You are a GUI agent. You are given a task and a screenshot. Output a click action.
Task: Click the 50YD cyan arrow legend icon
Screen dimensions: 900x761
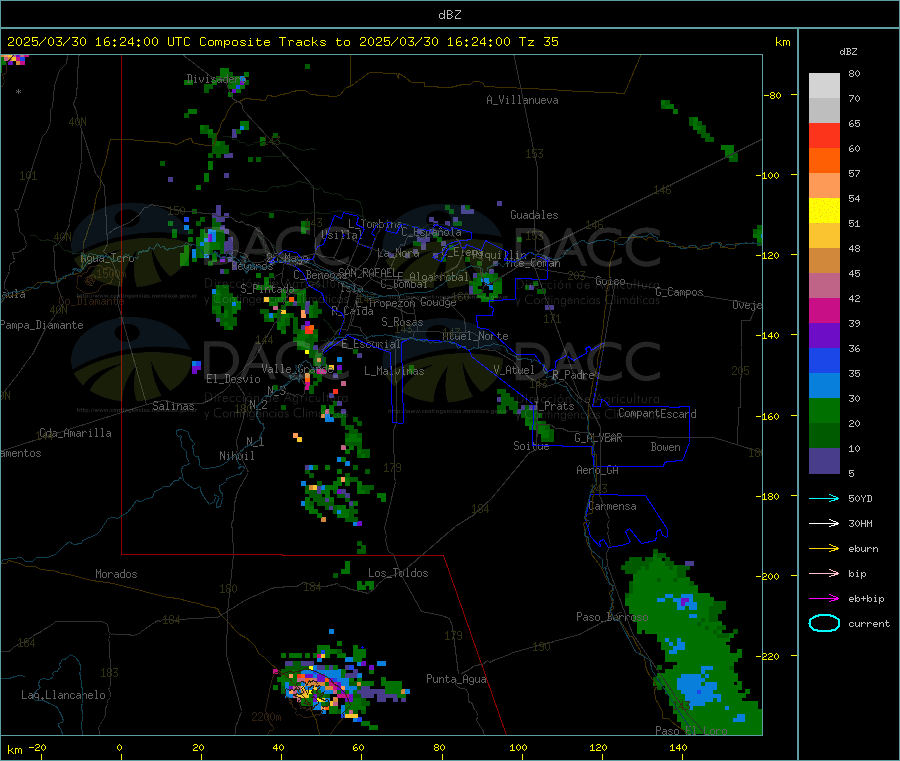824,498
